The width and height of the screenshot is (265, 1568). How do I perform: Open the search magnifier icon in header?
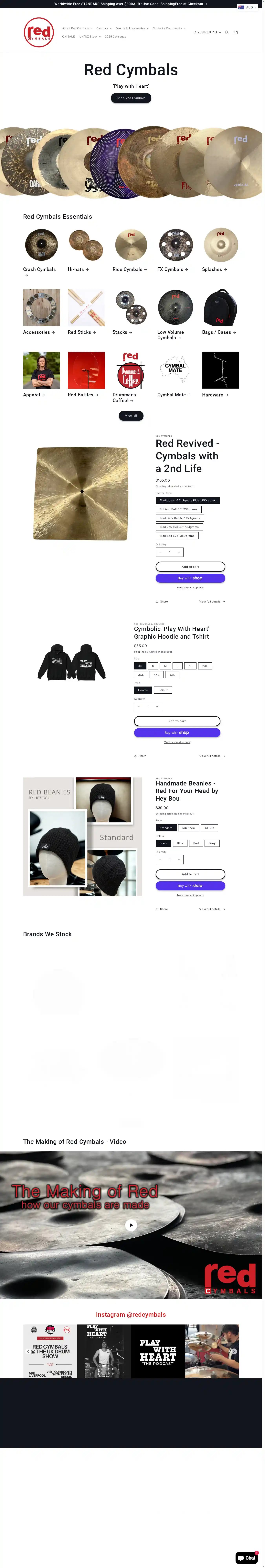pos(227,32)
